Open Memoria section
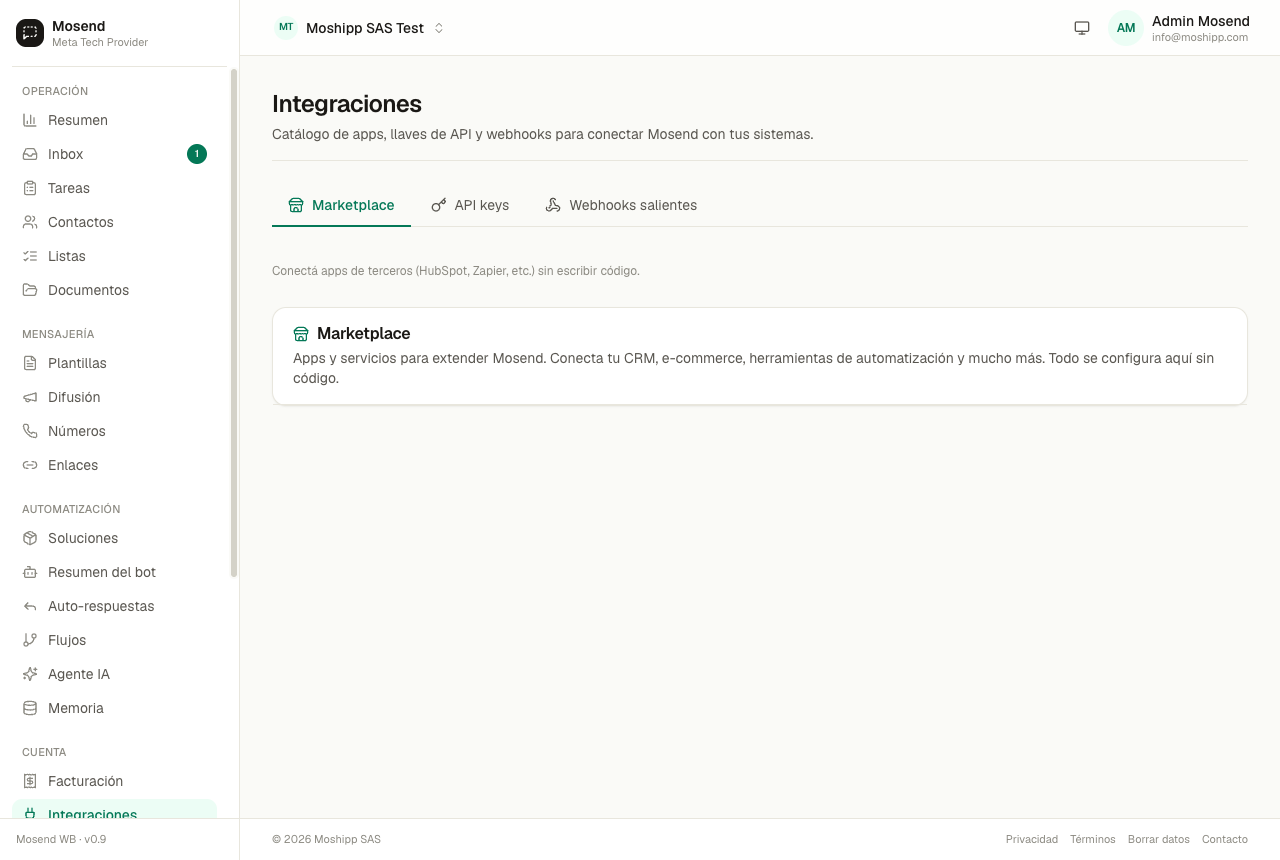 (x=114, y=708)
